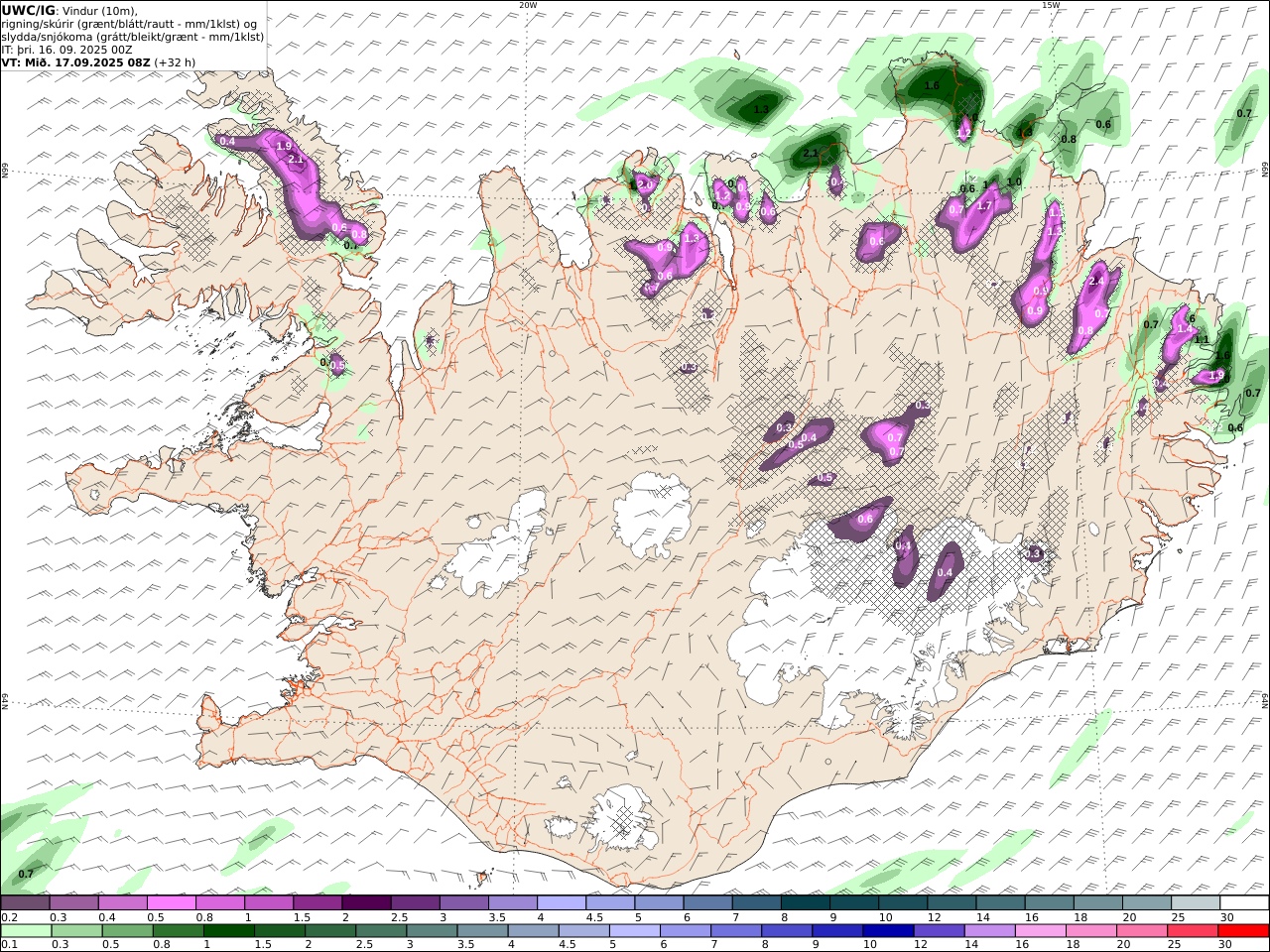Click the 1.1 precipitation value on the map
1270x952 pixels.
click(1202, 340)
